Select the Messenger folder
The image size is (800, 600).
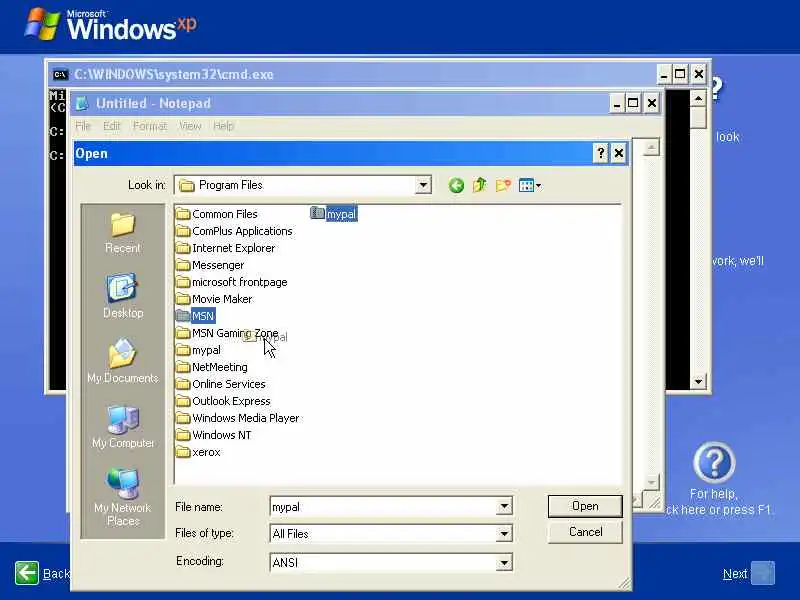pos(210,265)
